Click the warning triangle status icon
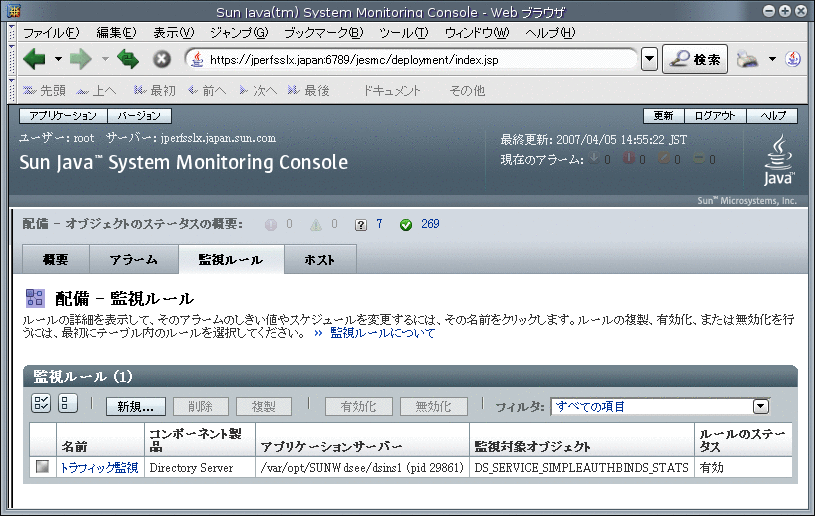 [x=316, y=224]
